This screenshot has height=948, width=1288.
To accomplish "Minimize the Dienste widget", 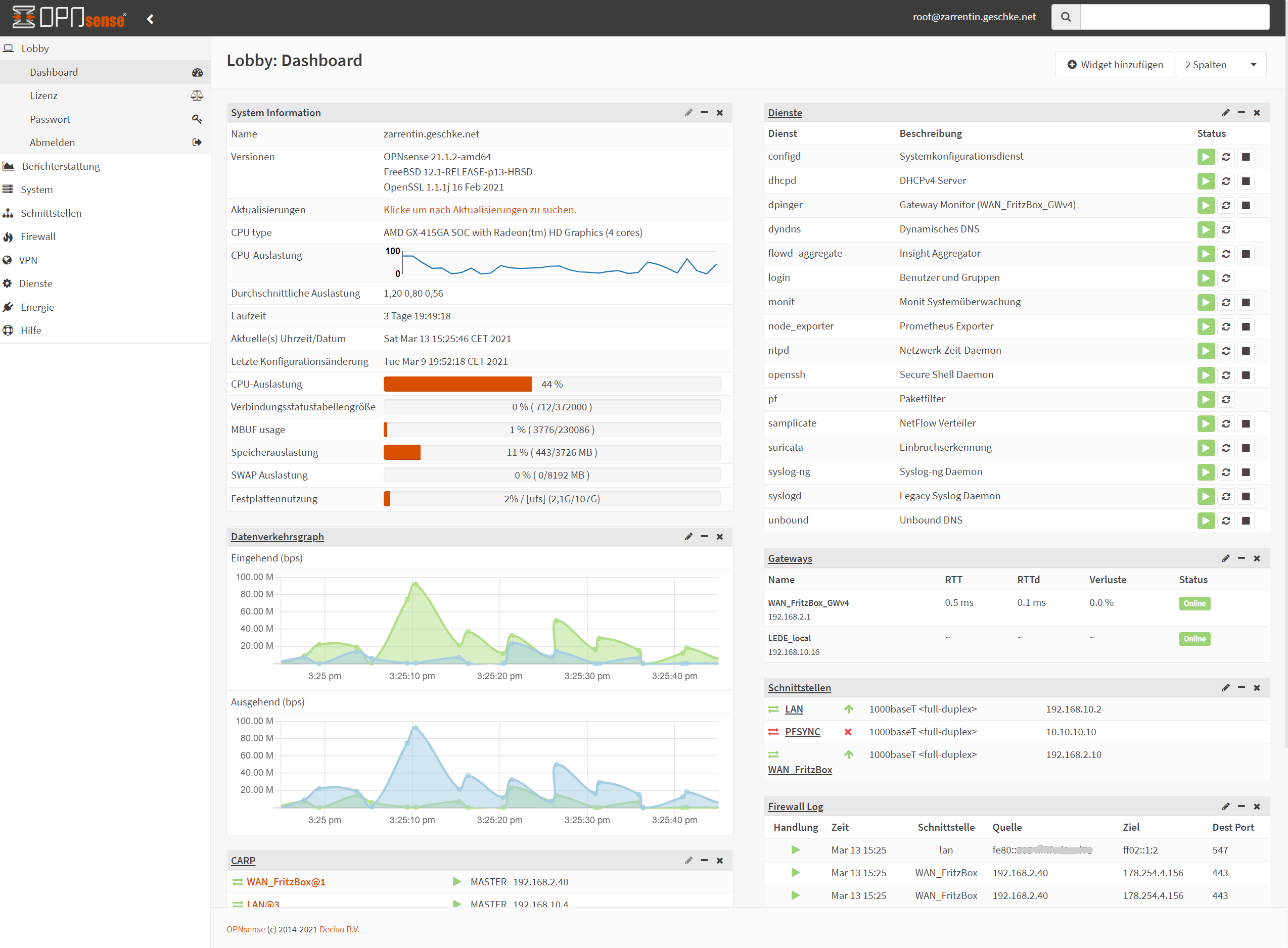I will click(1241, 113).
